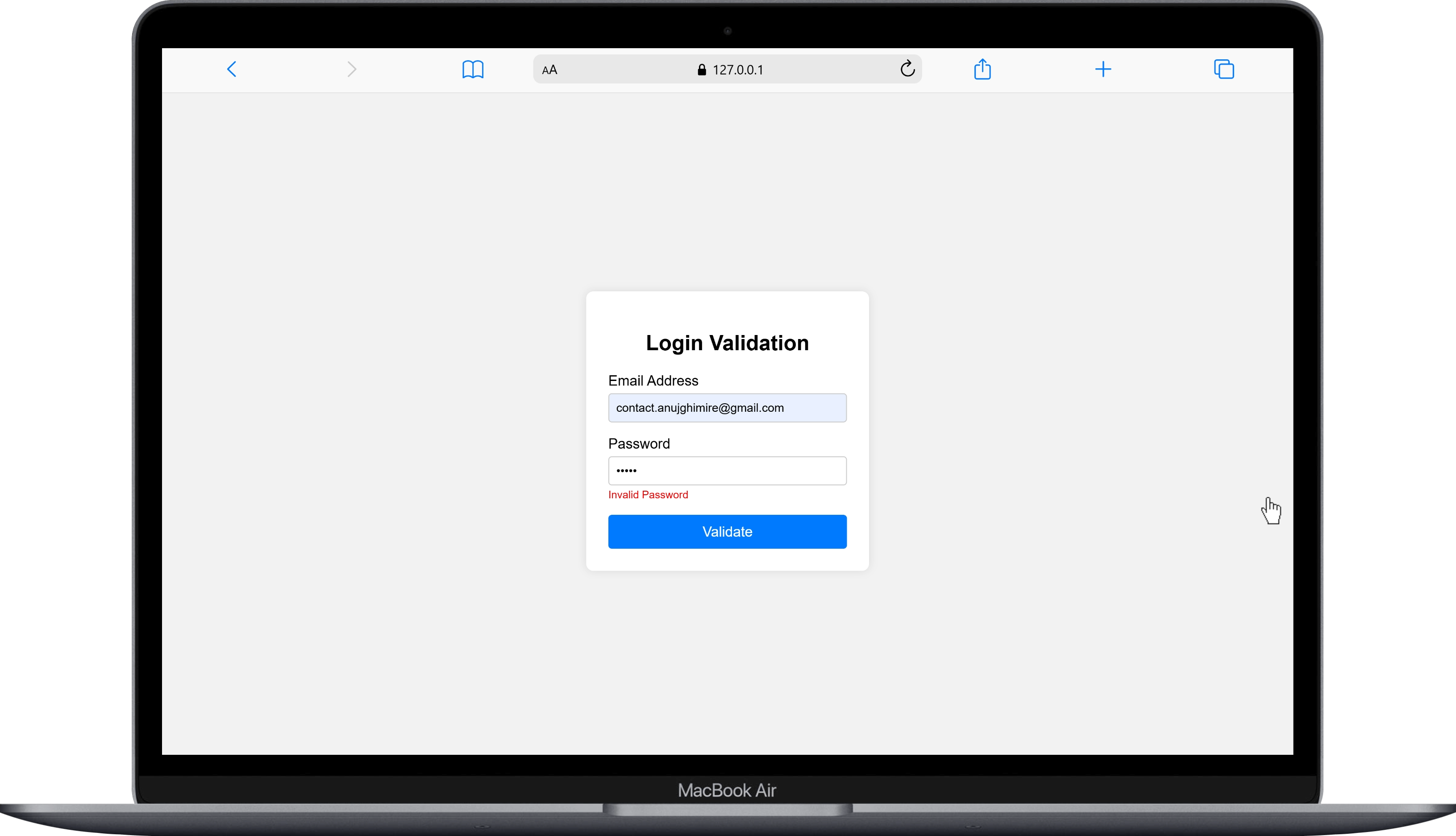The width and height of the screenshot is (1456, 836).
Task: Click the back navigation arrow
Action: pos(232,69)
